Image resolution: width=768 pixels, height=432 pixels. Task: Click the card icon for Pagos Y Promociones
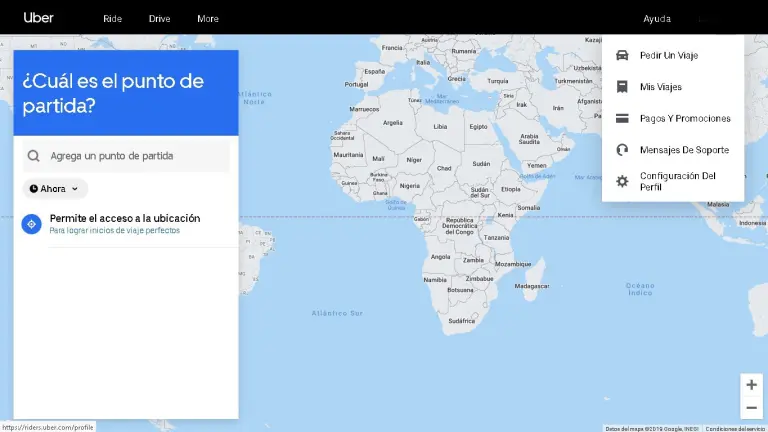click(622, 118)
